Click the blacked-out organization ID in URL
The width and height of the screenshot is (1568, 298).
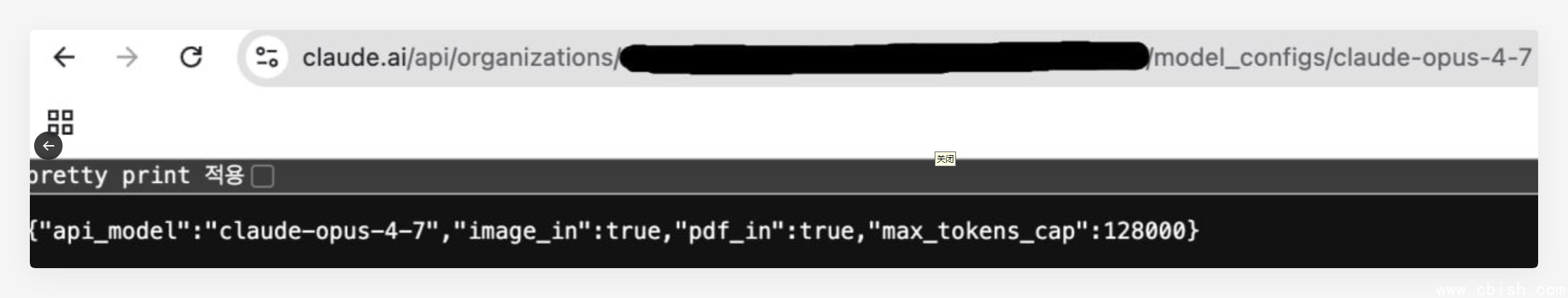click(x=884, y=58)
